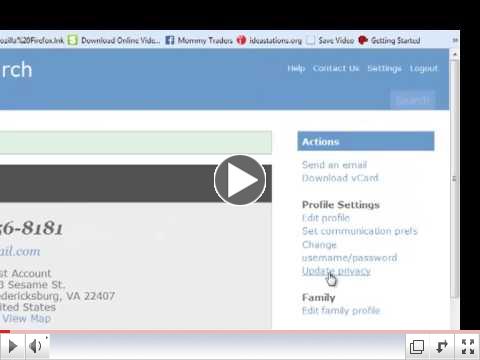This screenshot has height=360, width=480.
Task: Click the Update privacy link
Action: click(x=336, y=271)
